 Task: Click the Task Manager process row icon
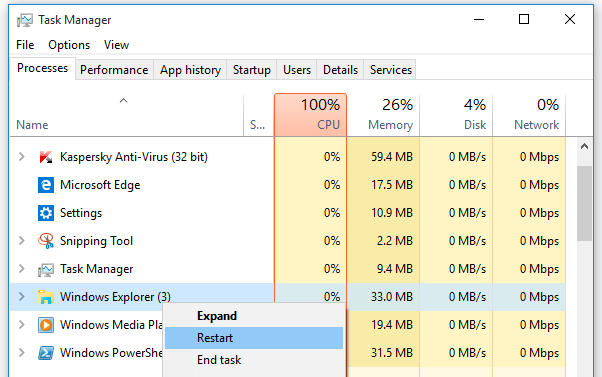coord(46,270)
